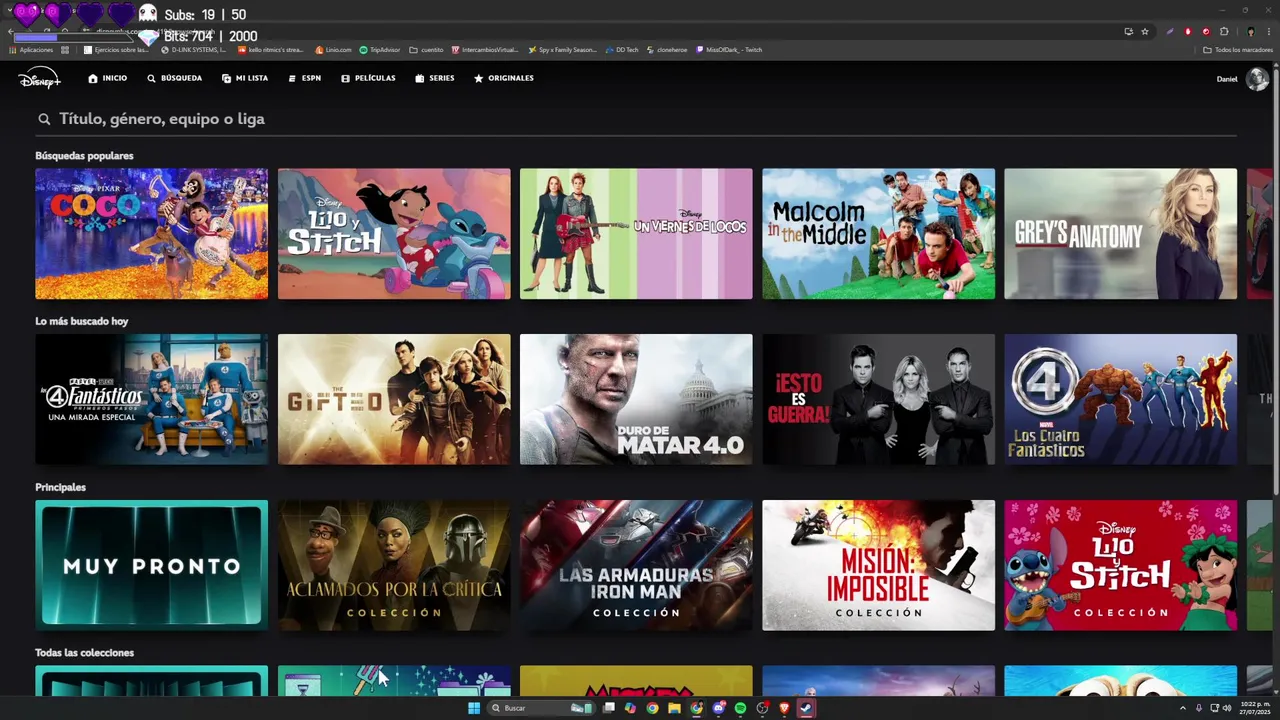Open Duro de Matar 4.0 tile
1280x720 pixels.
click(636, 399)
